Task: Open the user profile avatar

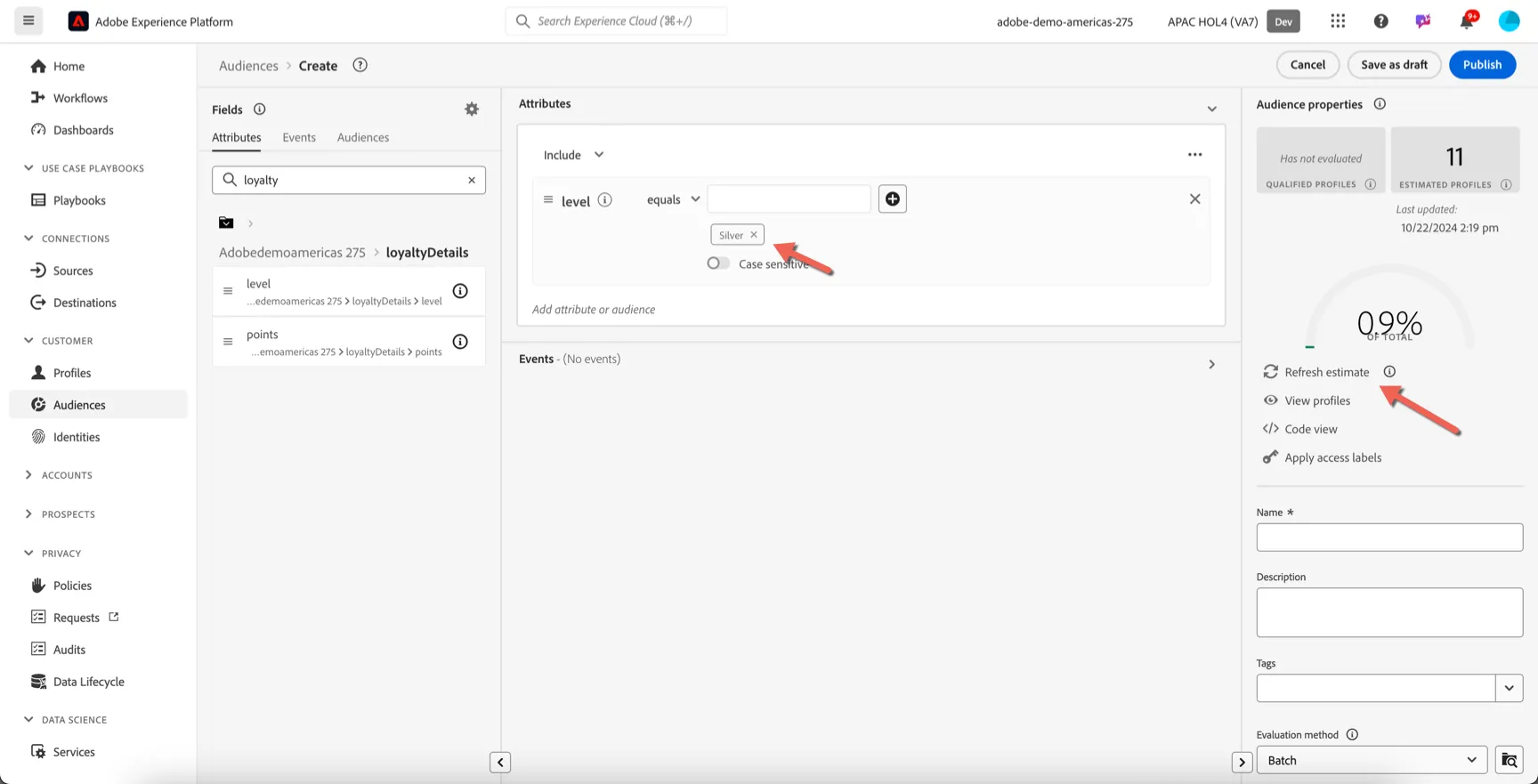Action: [x=1509, y=20]
